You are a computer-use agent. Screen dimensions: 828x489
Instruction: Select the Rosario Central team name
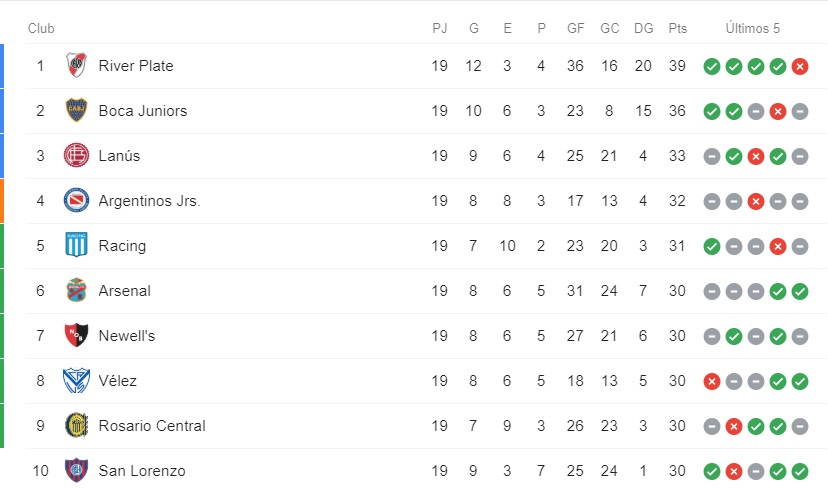[x=152, y=426]
